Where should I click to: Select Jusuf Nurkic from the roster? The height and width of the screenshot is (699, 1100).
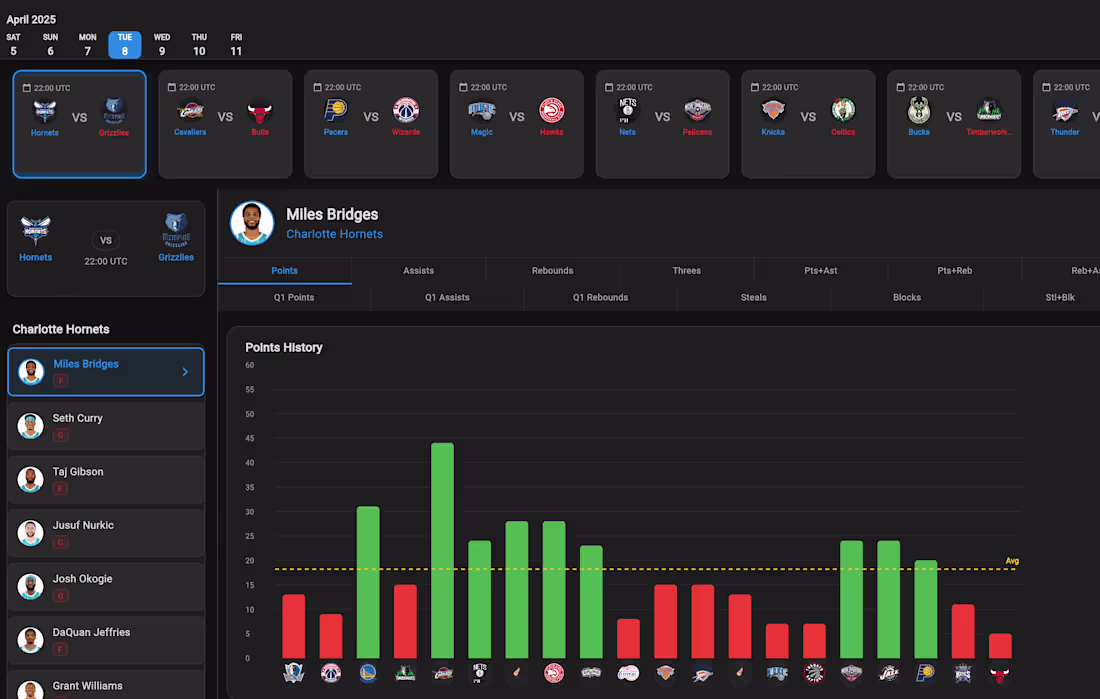(x=106, y=533)
